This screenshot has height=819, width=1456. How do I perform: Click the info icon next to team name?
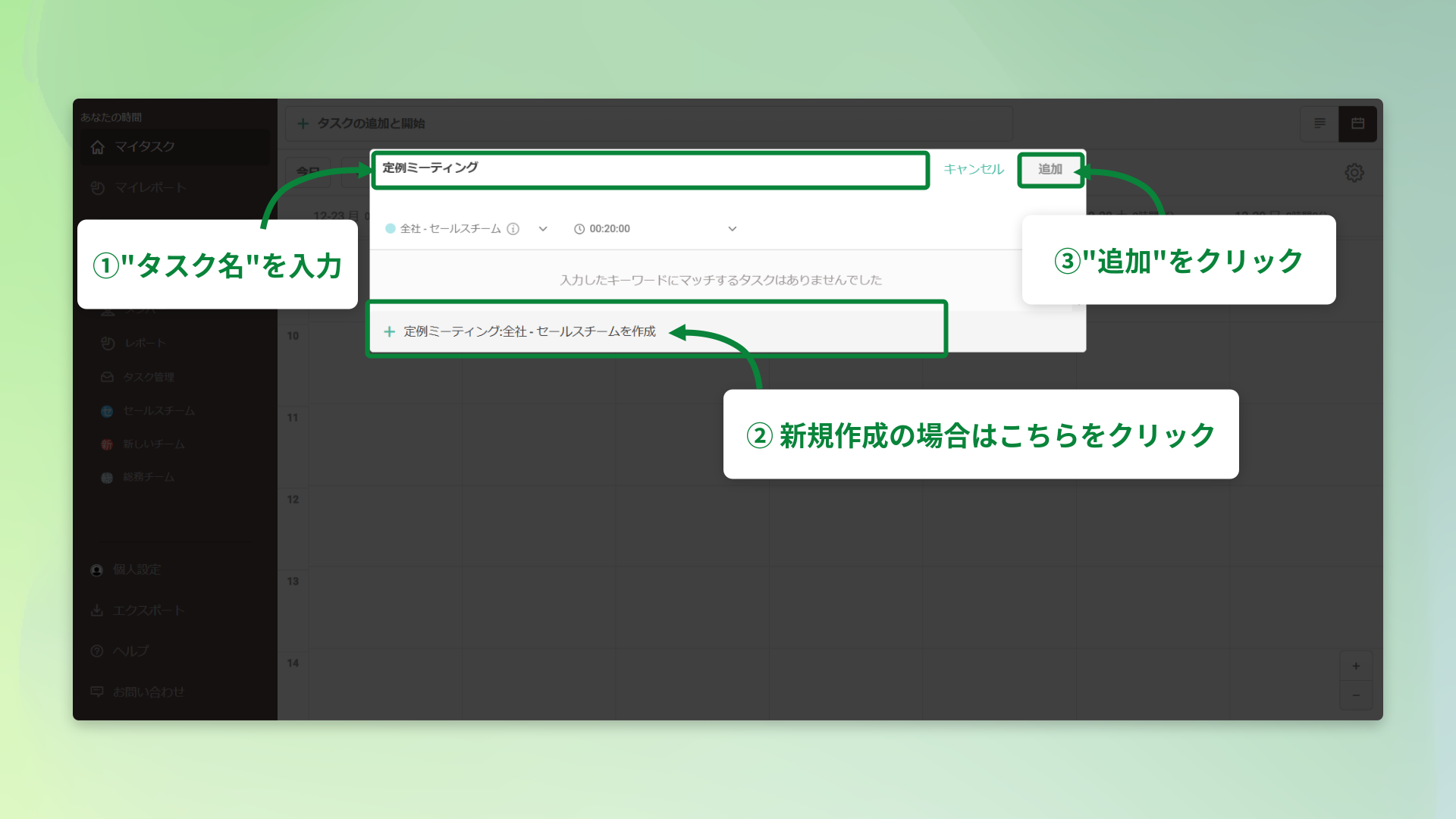click(x=514, y=228)
